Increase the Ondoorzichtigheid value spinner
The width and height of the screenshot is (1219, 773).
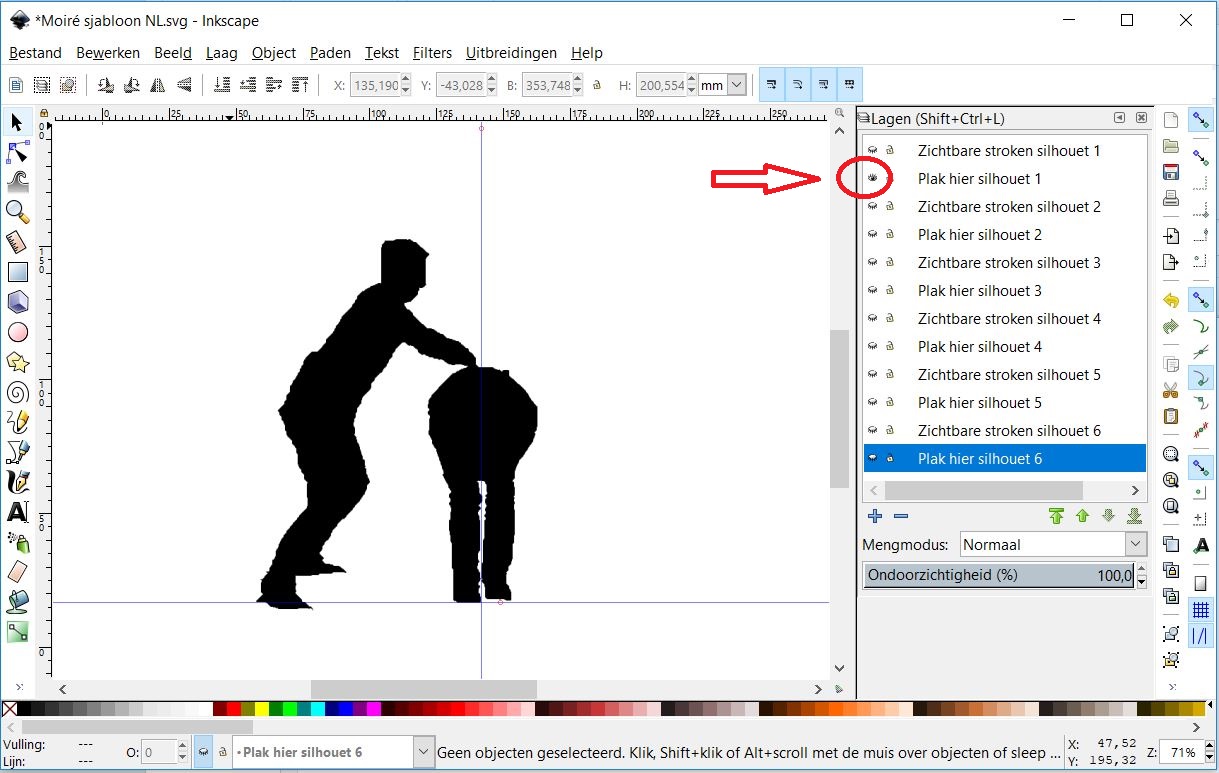pyautogui.click(x=1142, y=570)
